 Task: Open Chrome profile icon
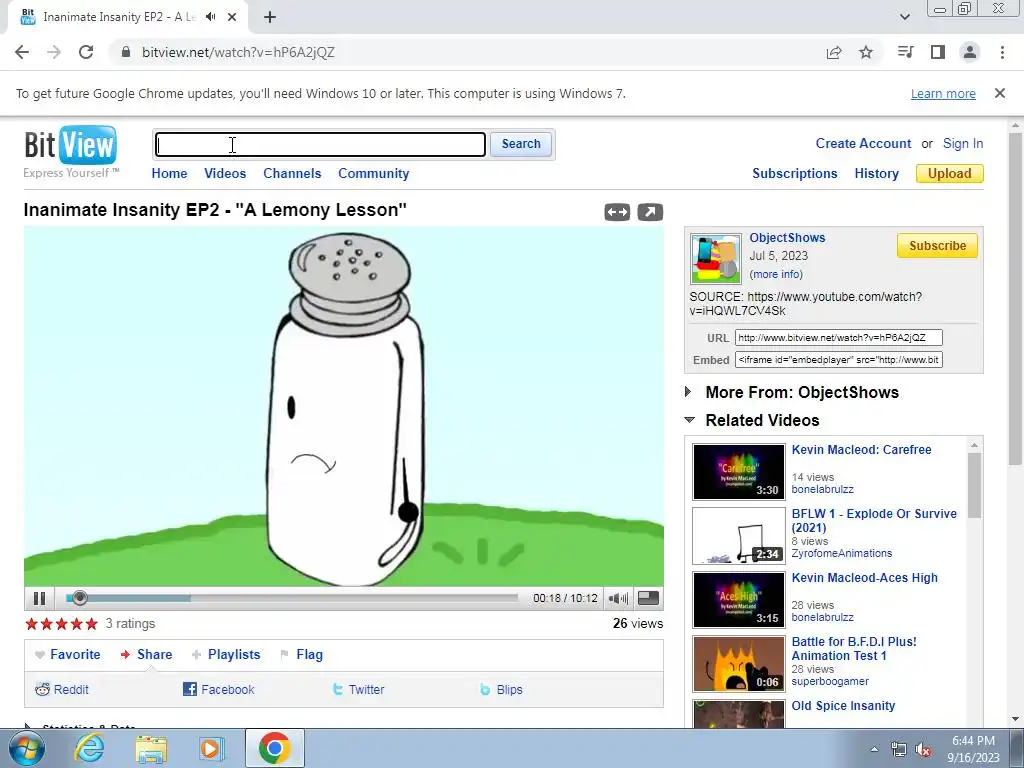click(x=970, y=52)
